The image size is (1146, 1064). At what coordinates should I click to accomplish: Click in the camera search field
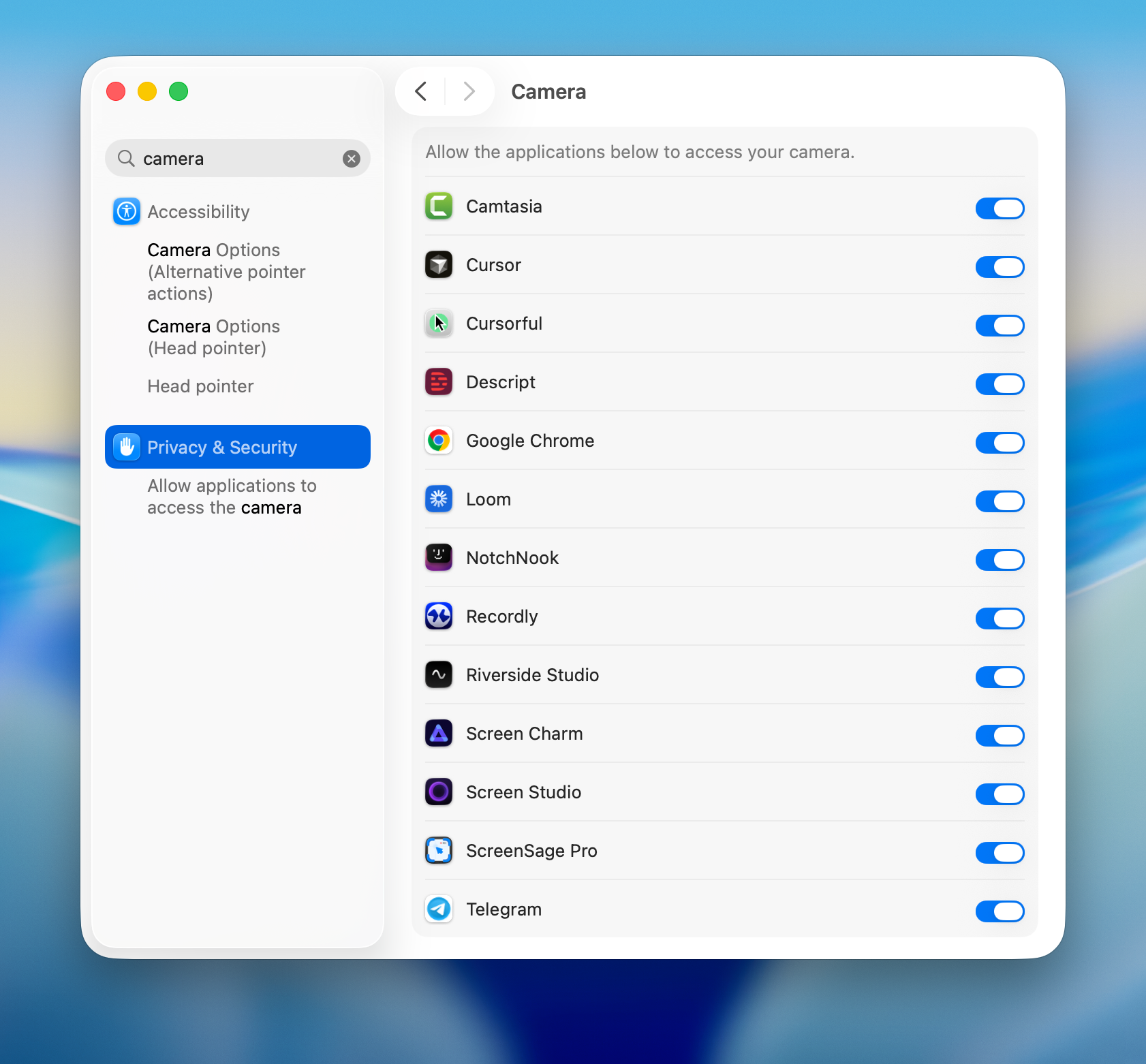tap(238, 159)
